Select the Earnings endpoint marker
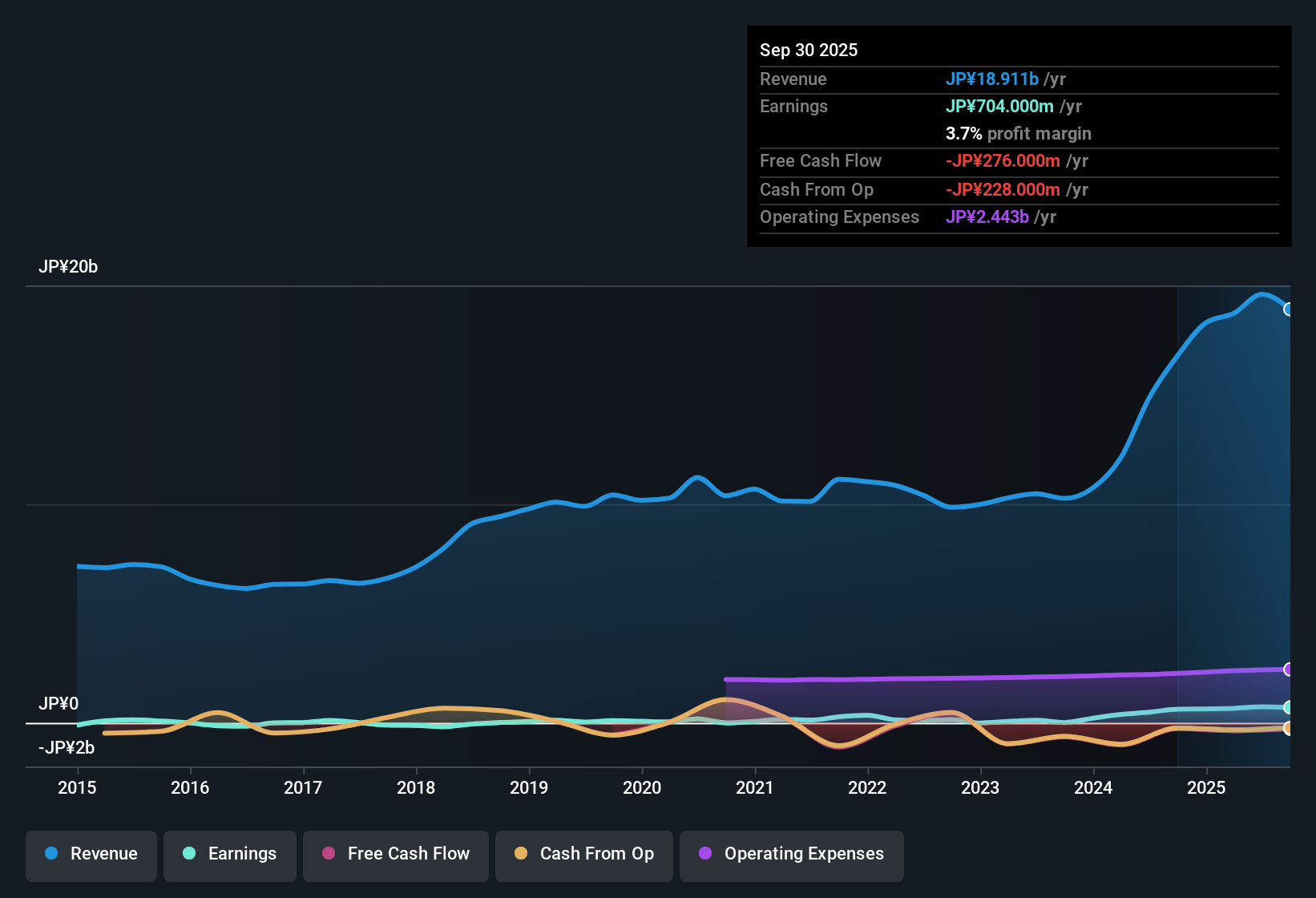 tap(1290, 707)
